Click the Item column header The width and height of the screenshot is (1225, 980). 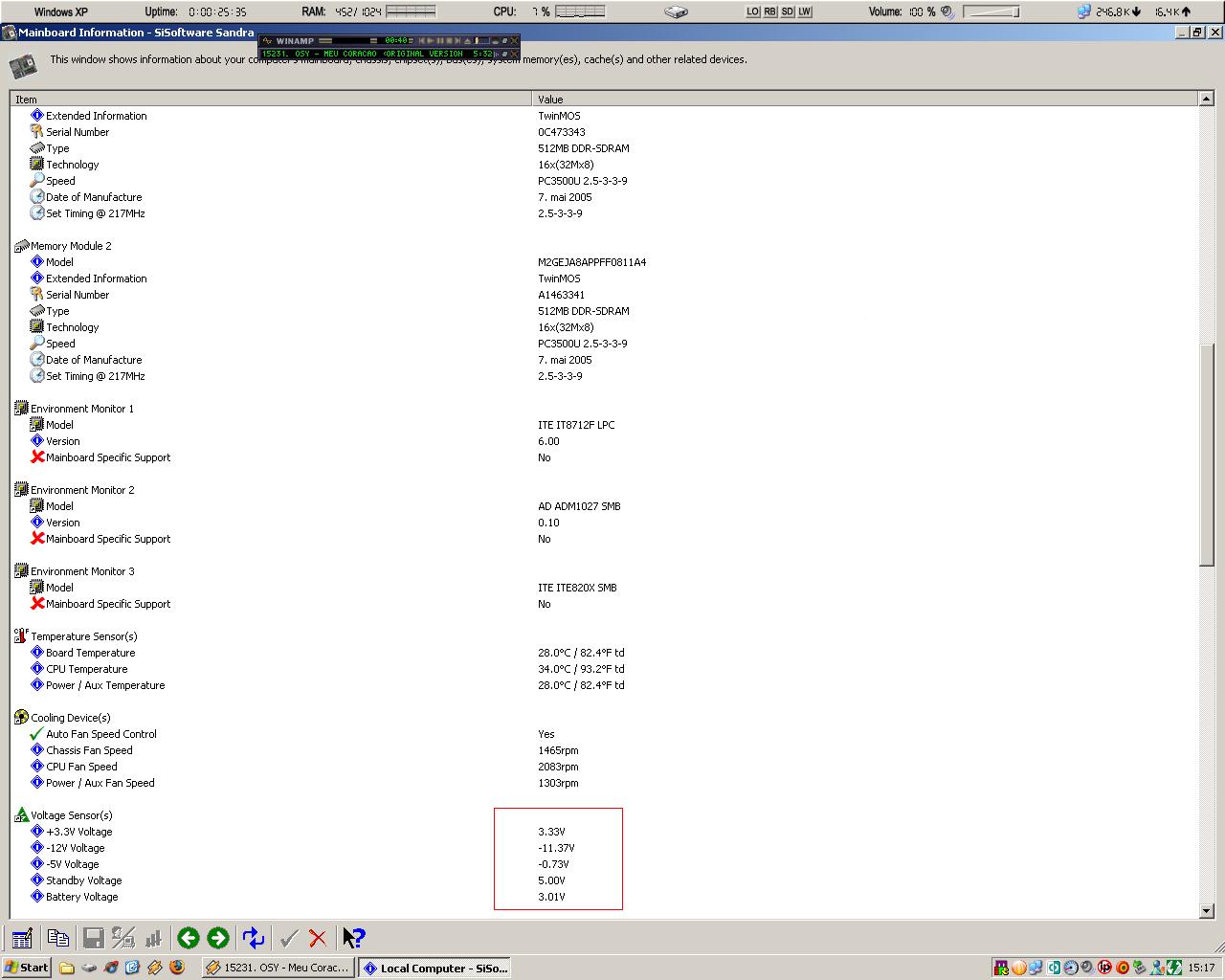pos(271,99)
